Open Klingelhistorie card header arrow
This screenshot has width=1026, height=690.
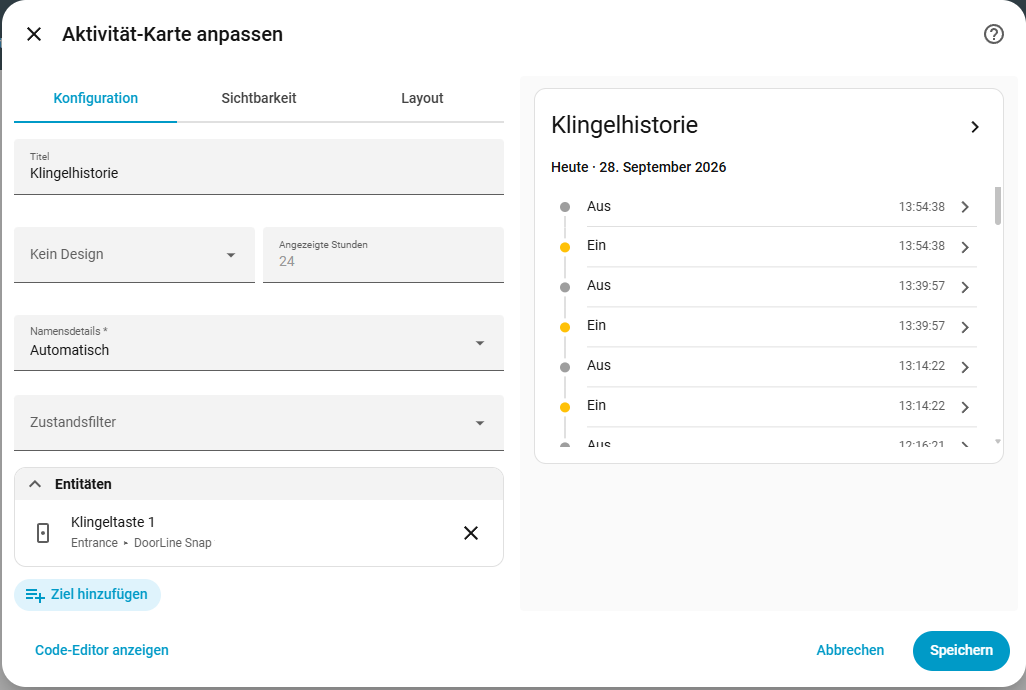974,127
